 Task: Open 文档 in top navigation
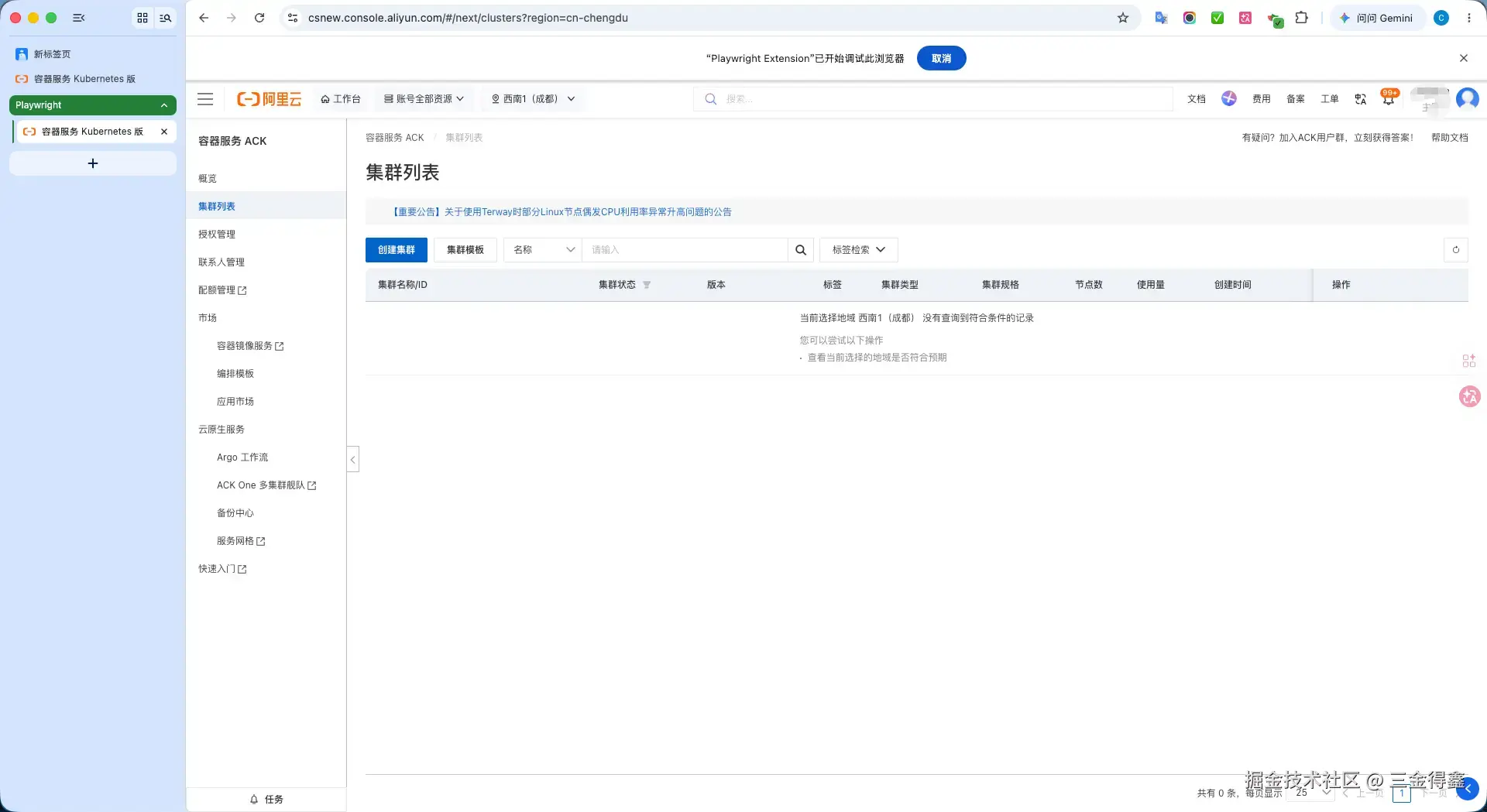pyautogui.click(x=1197, y=99)
